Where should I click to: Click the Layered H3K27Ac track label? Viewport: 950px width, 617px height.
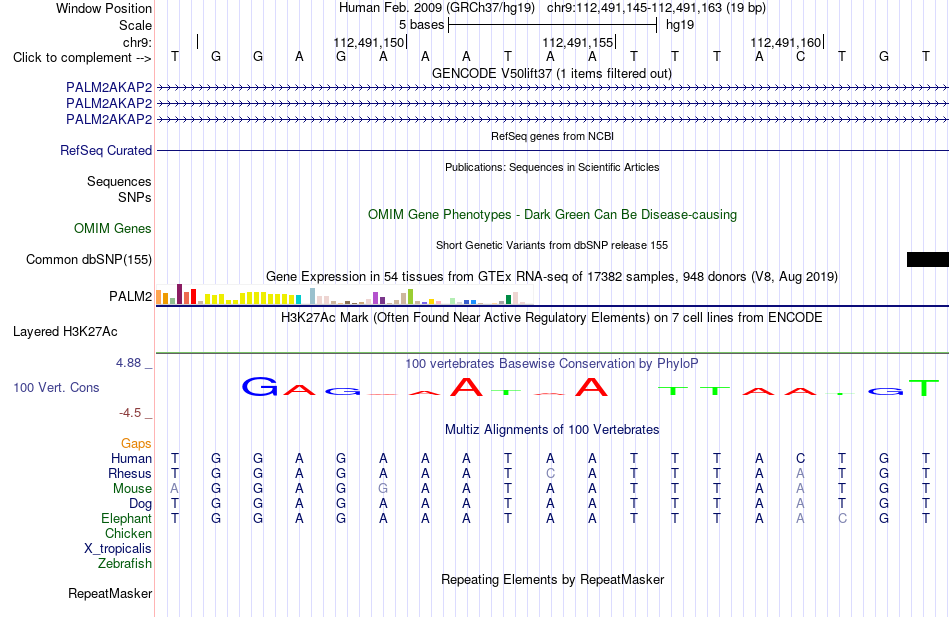click(x=65, y=332)
